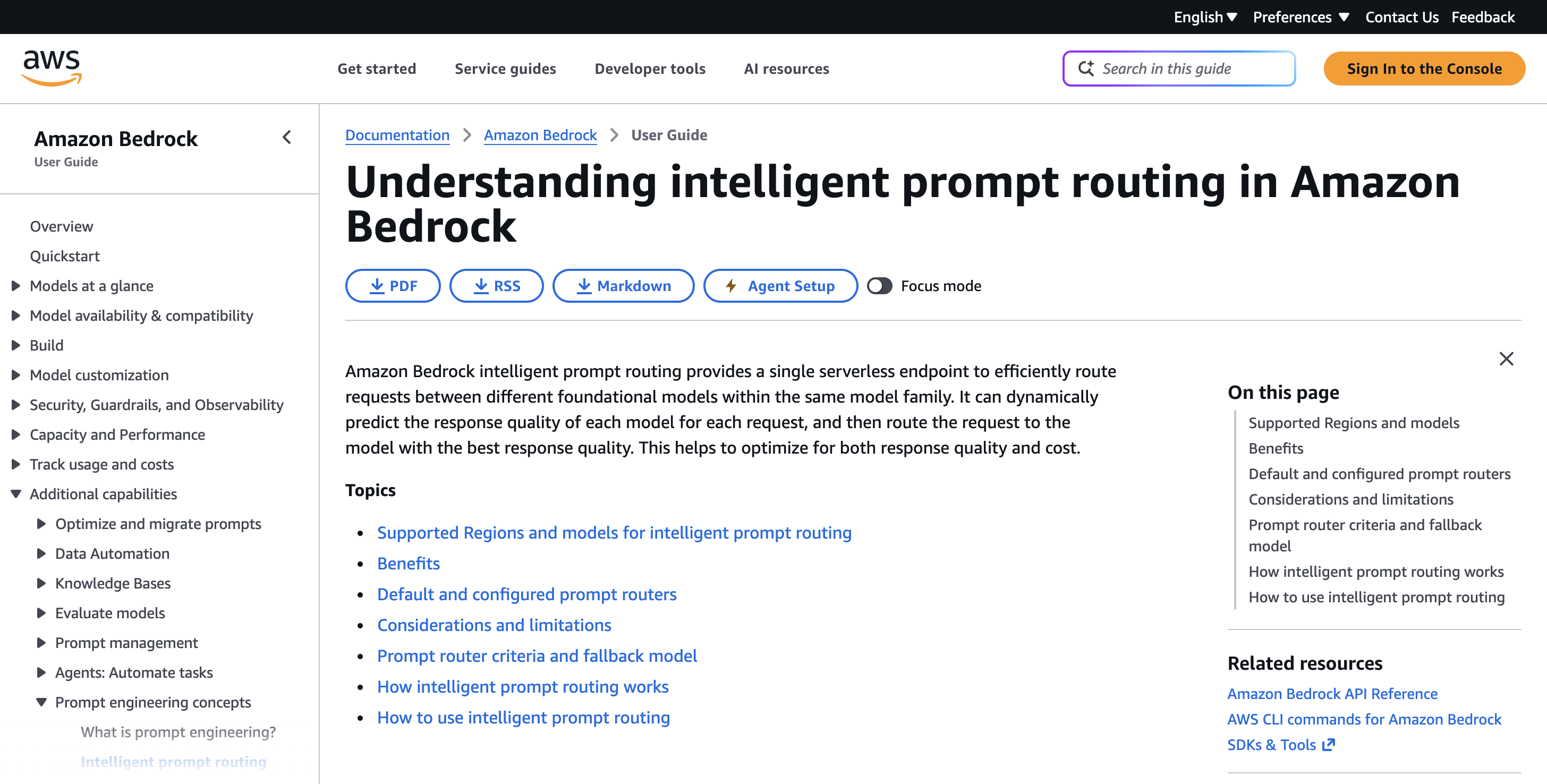This screenshot has height=784, width=1547.
Task: Expand Prompt management
Action: click(41, 642)
